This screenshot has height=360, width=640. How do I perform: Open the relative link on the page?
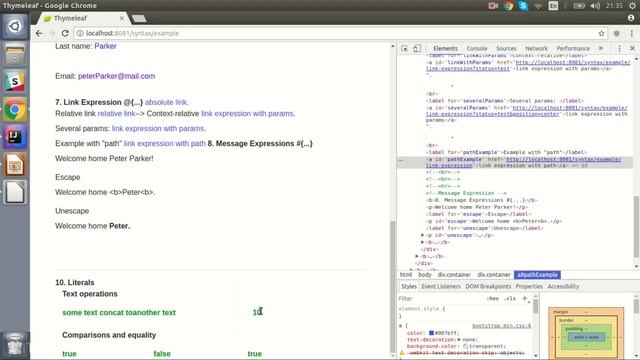tap(116, 114)
